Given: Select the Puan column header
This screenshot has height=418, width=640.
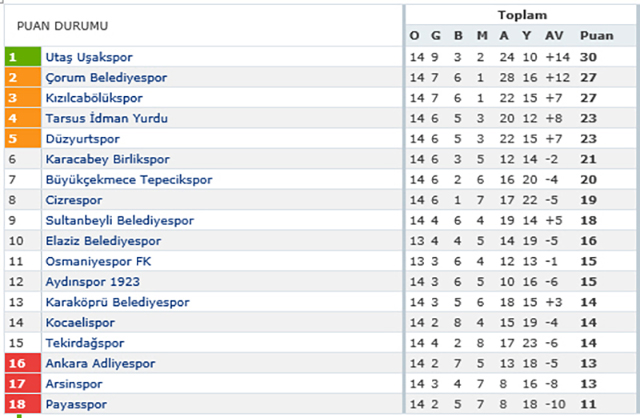Looking at the screenshot, I should 597,36.
